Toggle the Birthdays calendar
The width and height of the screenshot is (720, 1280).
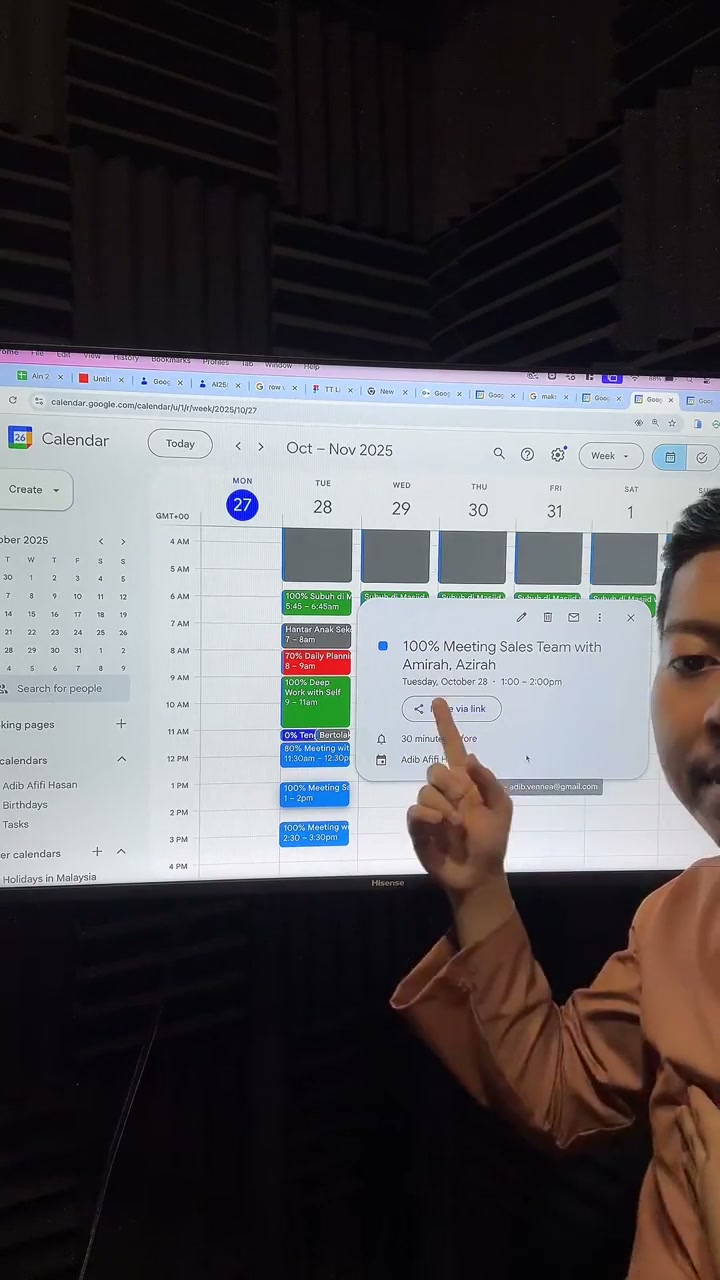(24, 804)
